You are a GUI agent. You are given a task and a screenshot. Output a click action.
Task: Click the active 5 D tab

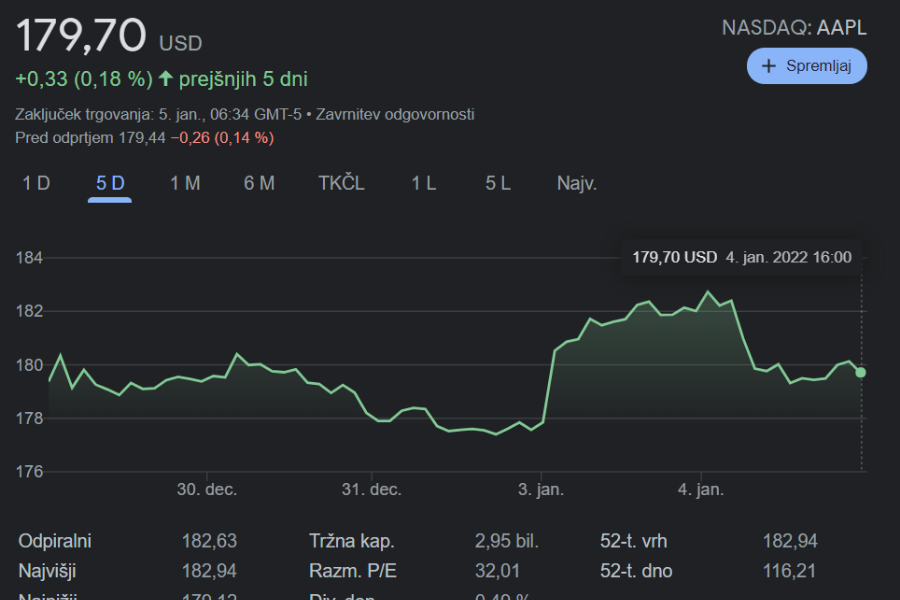tap(110, 183)
